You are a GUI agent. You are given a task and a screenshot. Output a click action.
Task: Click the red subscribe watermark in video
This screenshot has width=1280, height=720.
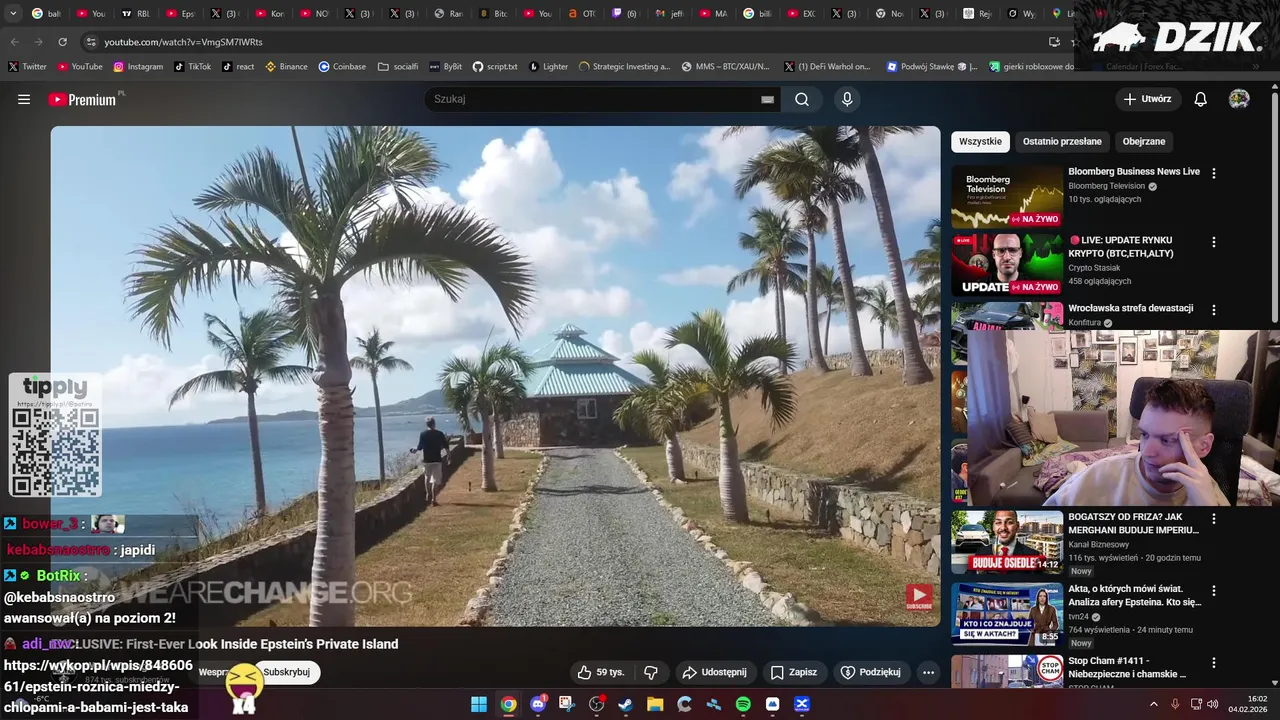click(x=919, y=597)
